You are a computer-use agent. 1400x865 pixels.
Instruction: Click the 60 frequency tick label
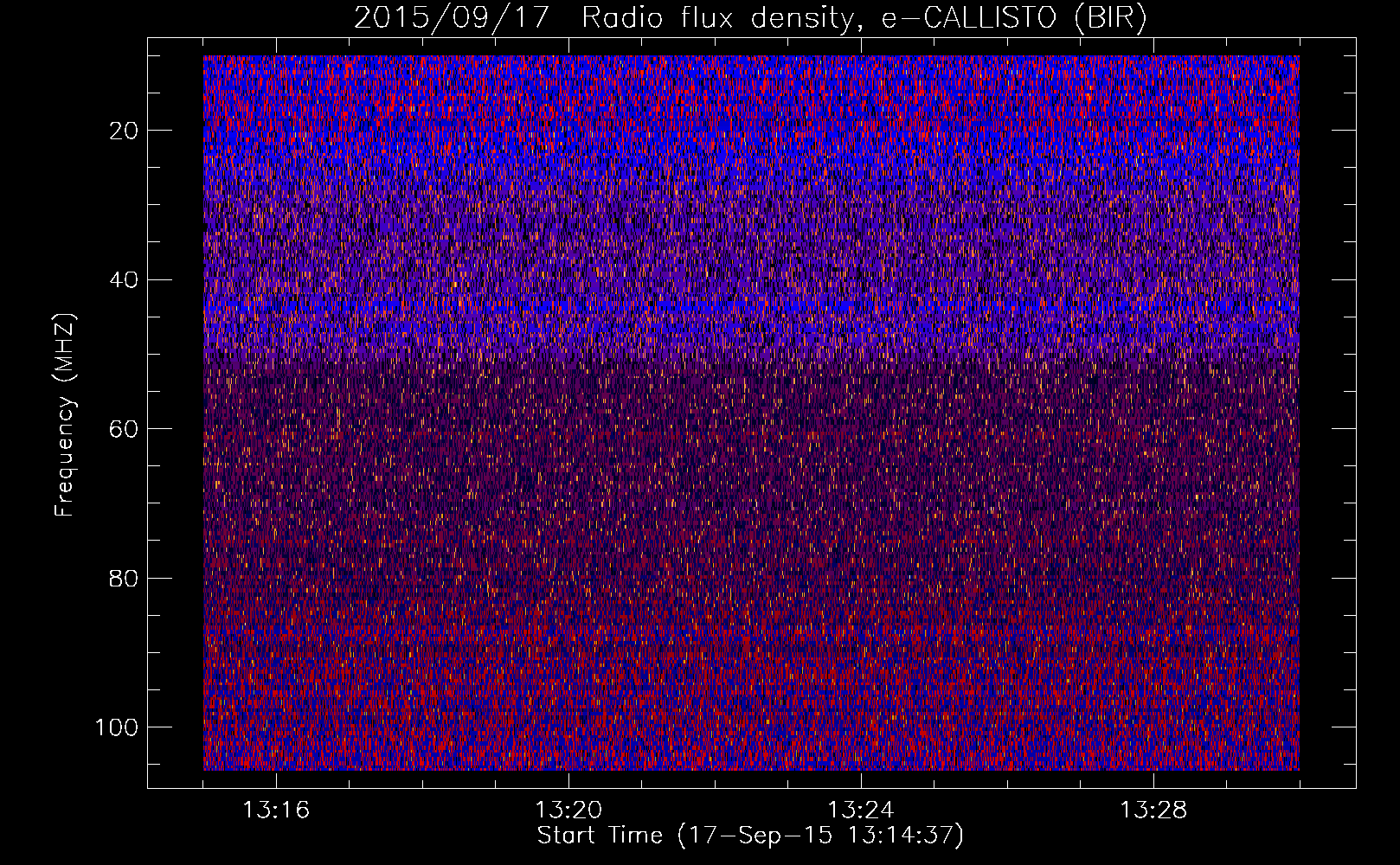point(125,429)
